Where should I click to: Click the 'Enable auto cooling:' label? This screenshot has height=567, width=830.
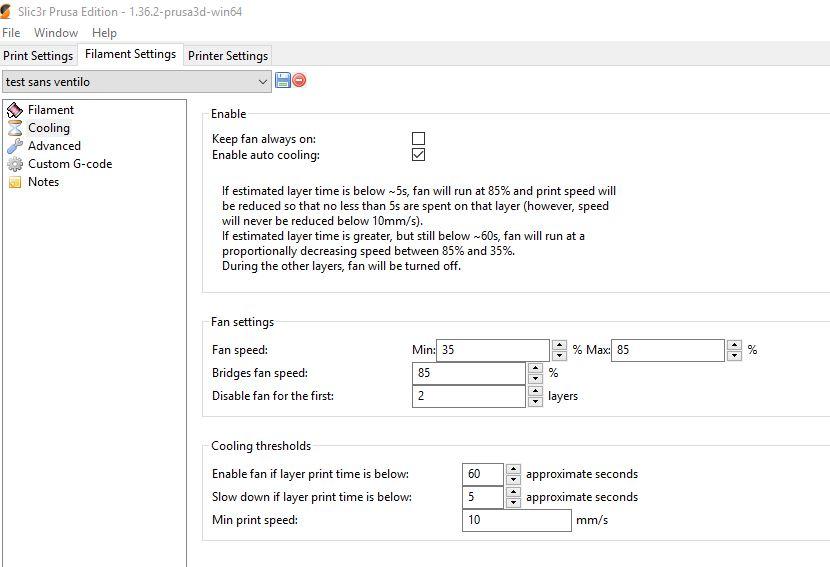pos(266,155)
